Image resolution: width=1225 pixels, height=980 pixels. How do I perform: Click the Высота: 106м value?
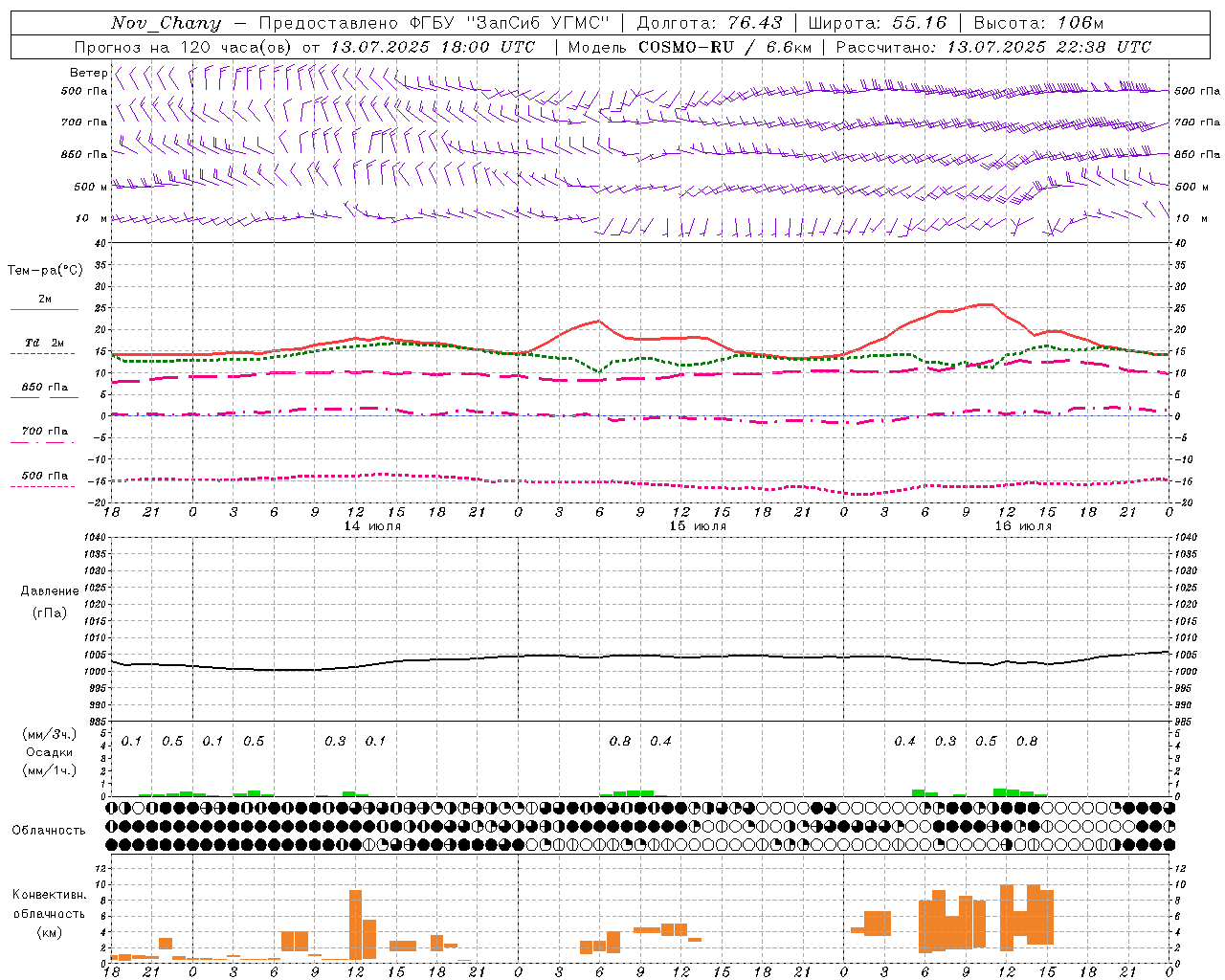pyautogui.click(x=1038, y=23)
